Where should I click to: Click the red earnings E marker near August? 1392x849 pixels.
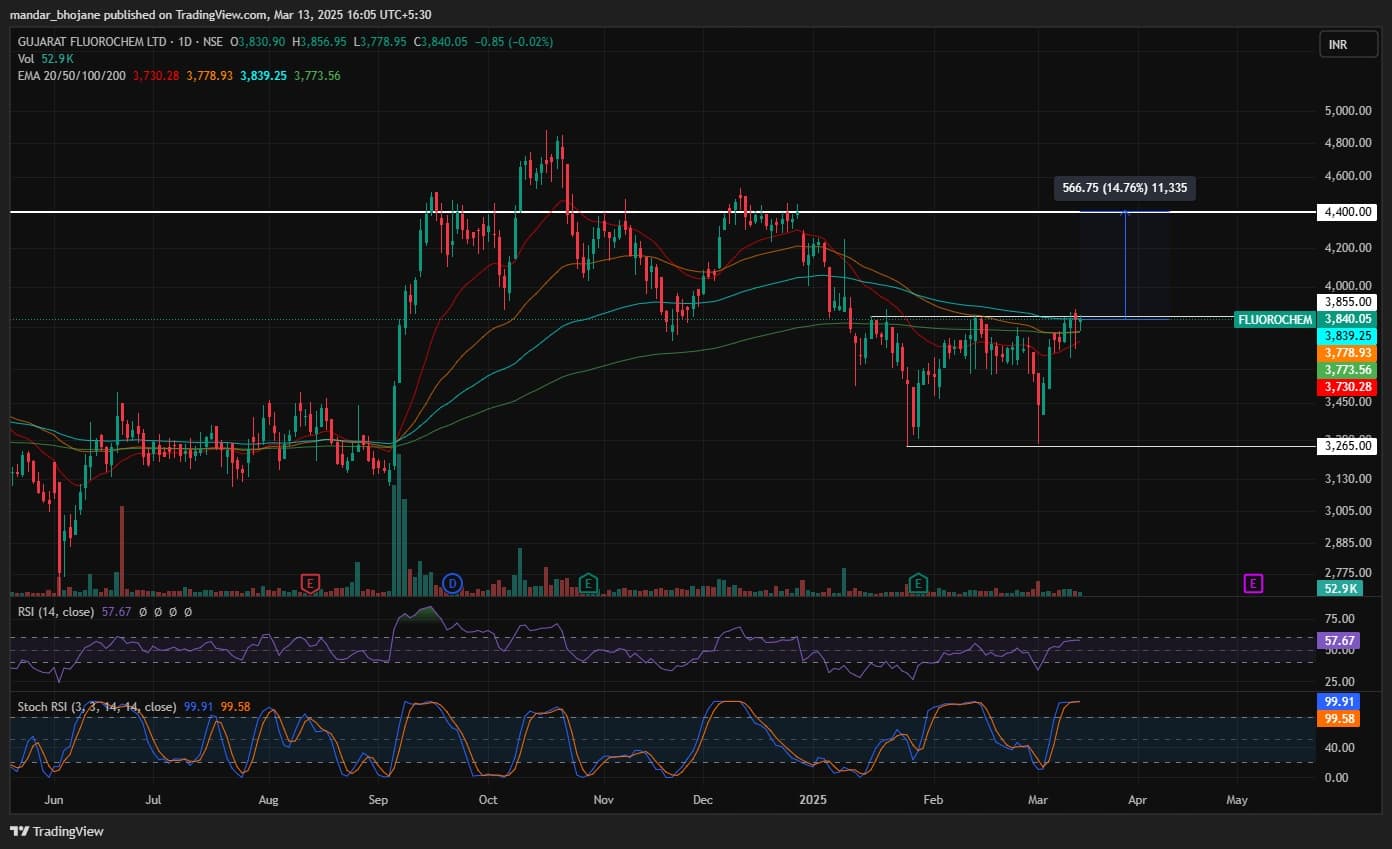pos(311,582)
